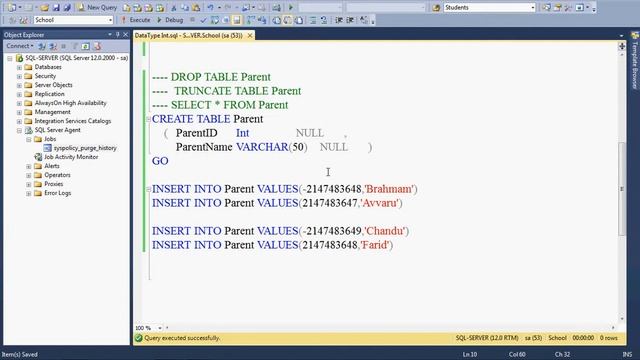Click the Parse checkmark icon
640x360 pixels.
click(203, 20)
